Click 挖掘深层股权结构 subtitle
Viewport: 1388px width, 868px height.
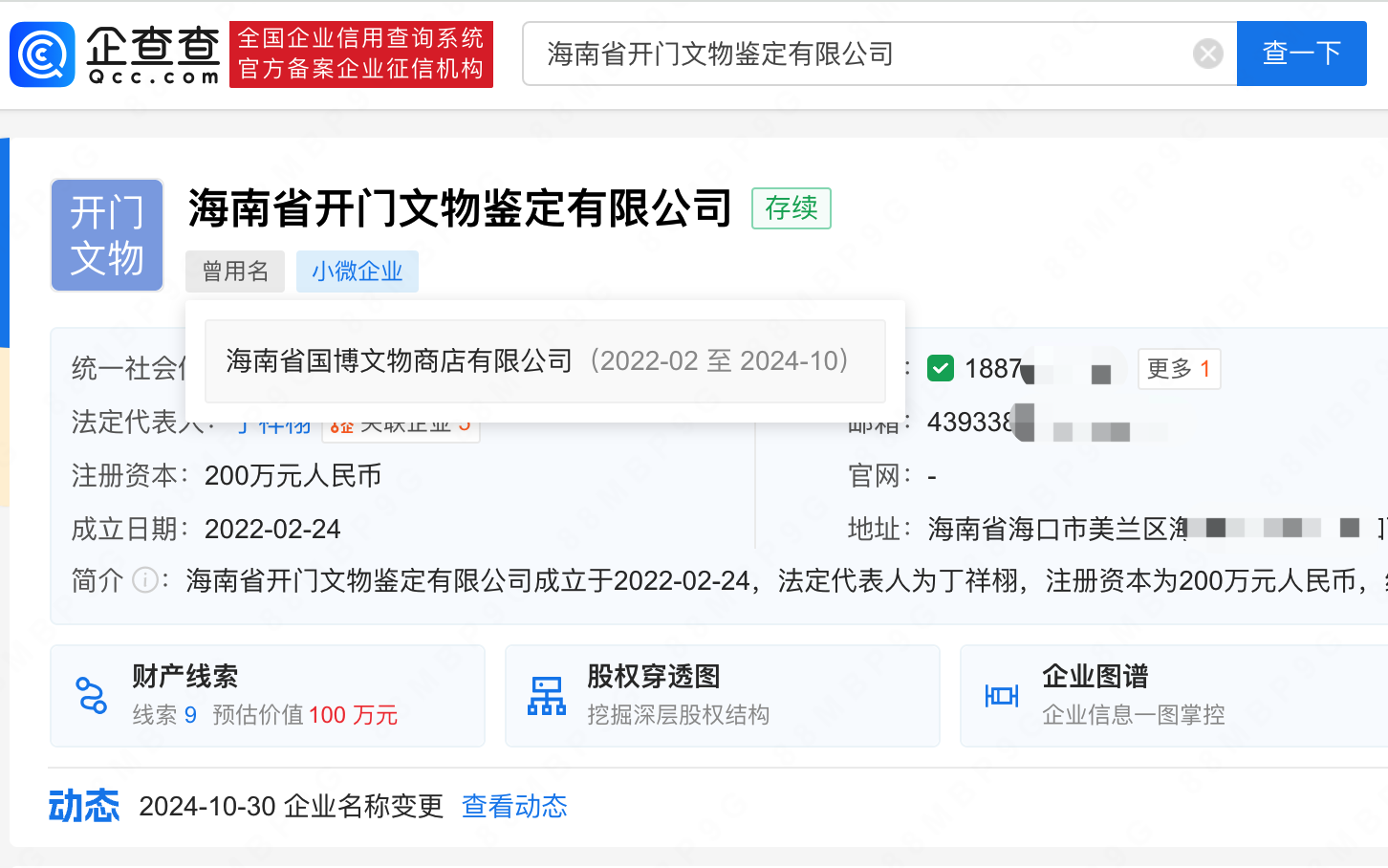point(679,715)
